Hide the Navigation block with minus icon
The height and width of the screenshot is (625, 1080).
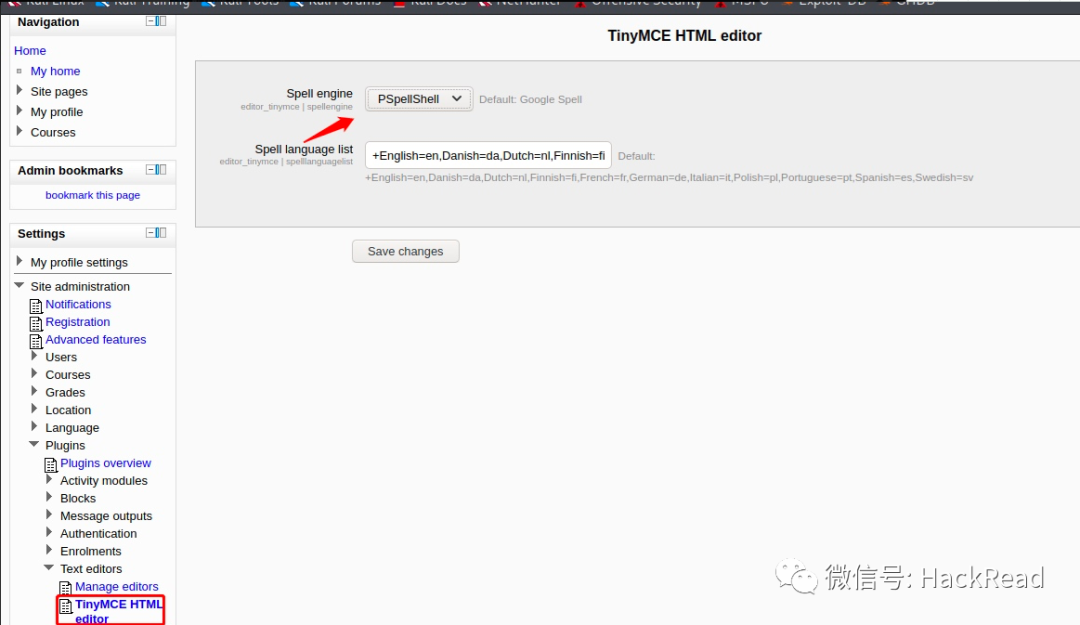pos(150,21)
